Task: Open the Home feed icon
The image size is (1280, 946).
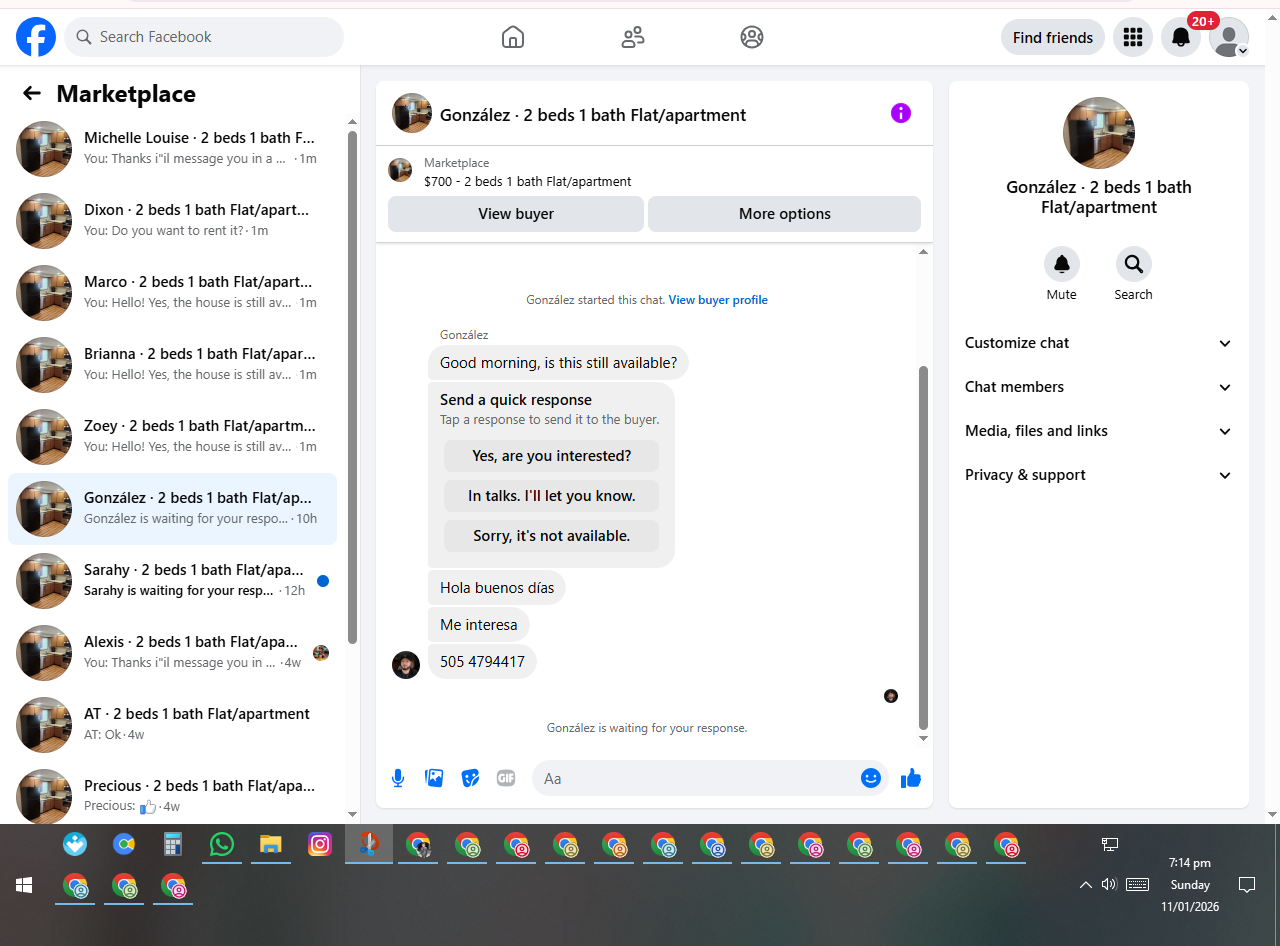Action: (512, 37)
